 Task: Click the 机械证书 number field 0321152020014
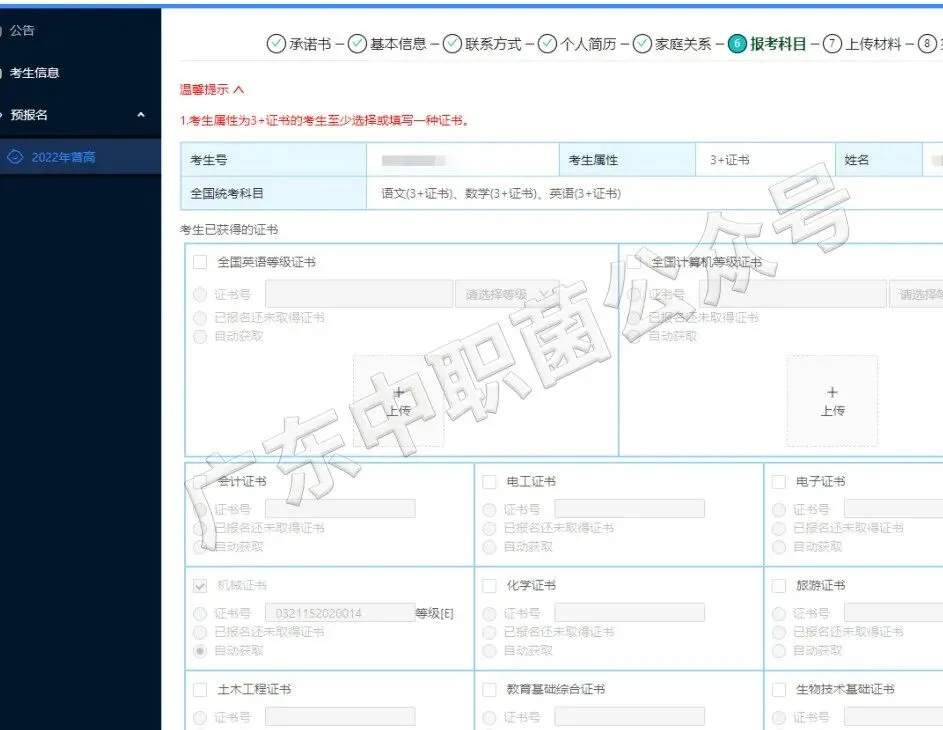[x=340, y=613]
